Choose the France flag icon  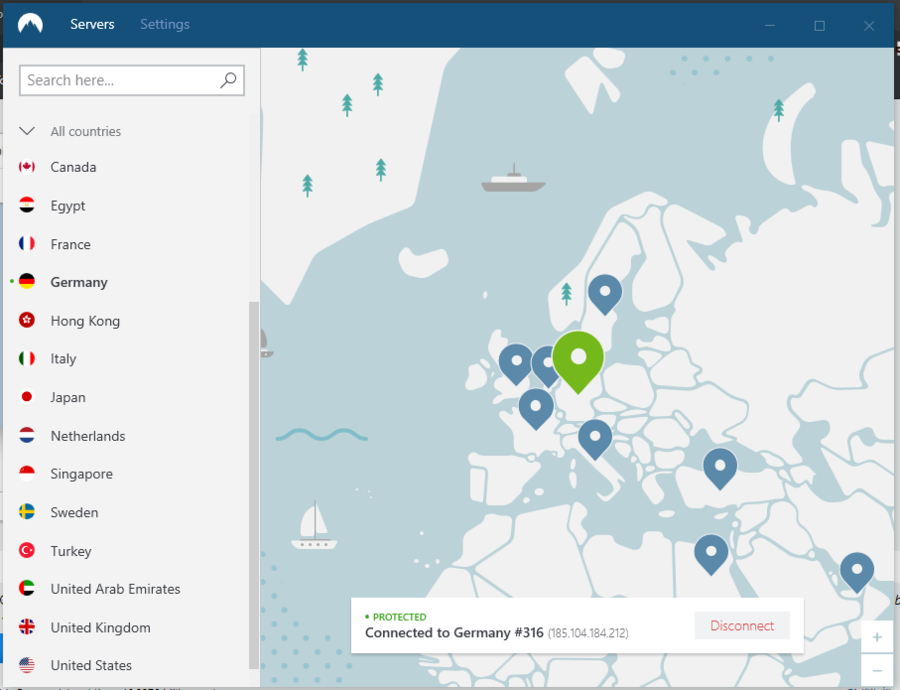tap(27, 243)
